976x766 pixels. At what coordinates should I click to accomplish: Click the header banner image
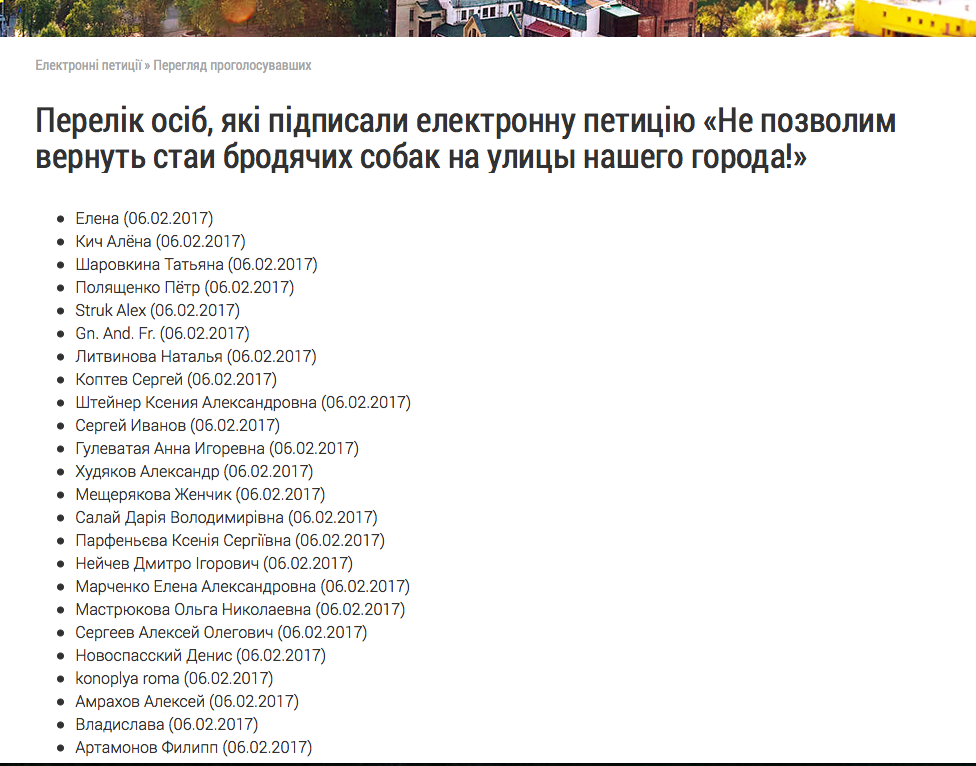pyautogui.click(x=488, y=18)
